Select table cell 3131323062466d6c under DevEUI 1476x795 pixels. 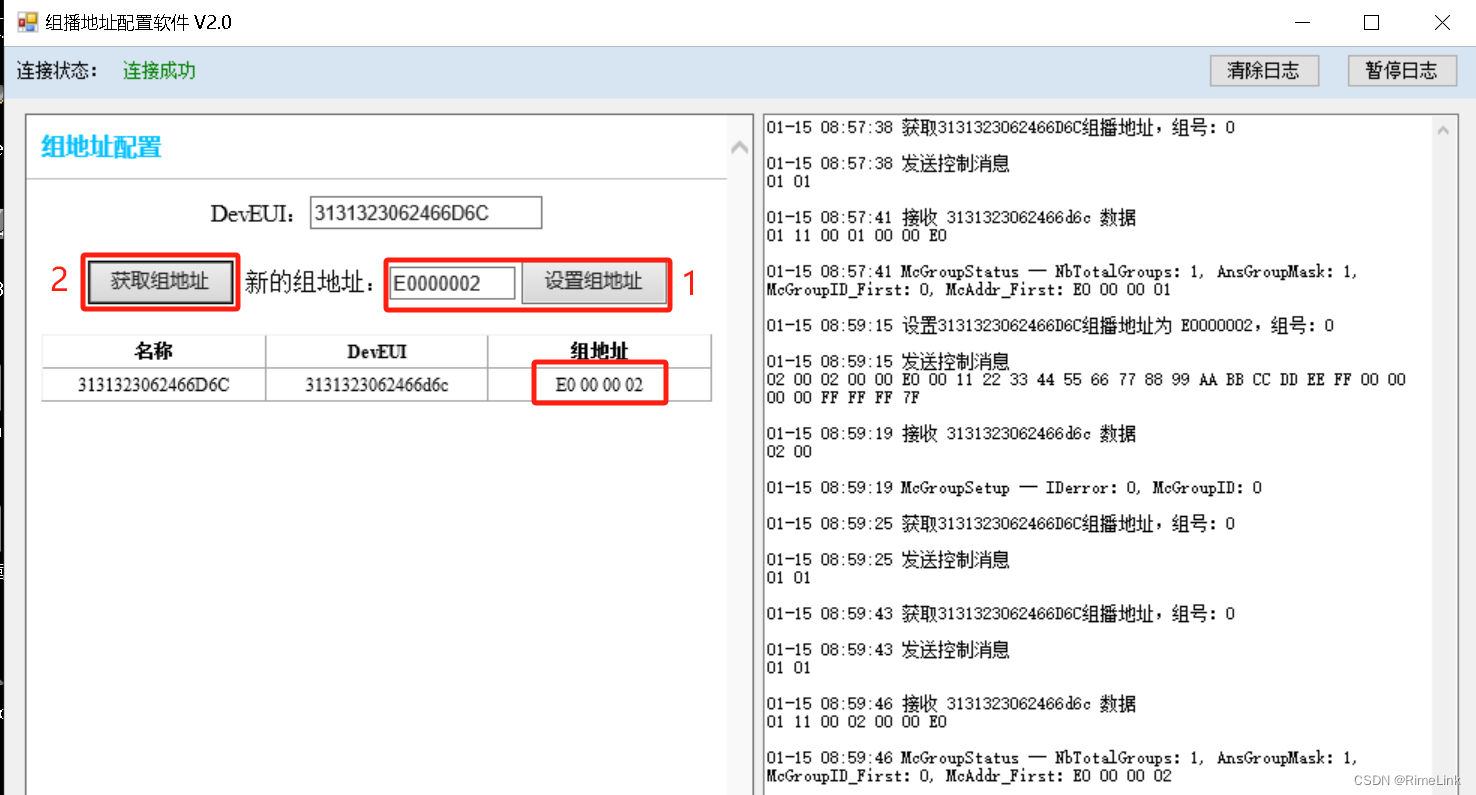pos(377,385)
